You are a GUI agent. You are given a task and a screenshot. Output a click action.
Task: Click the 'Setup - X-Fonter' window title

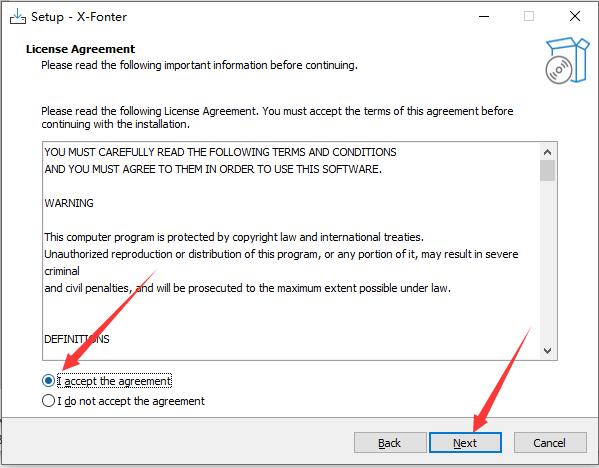click(x=79, y=17)
